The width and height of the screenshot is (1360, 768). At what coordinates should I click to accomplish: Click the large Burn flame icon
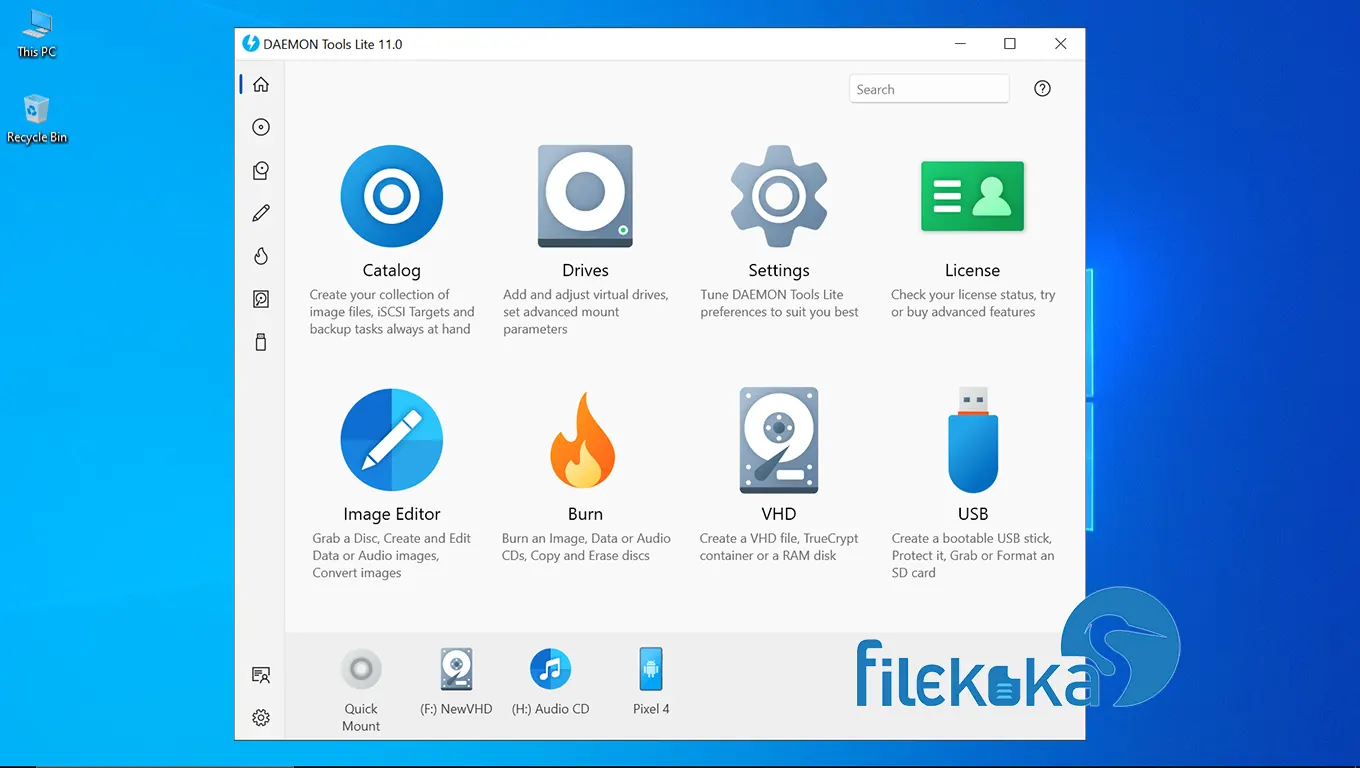583,440
